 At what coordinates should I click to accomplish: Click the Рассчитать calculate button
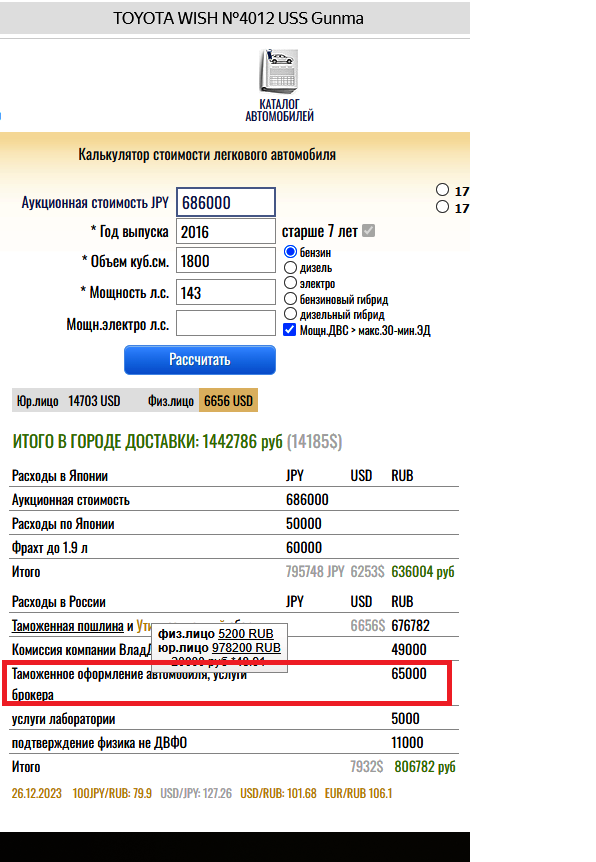[x=200, y=360]
